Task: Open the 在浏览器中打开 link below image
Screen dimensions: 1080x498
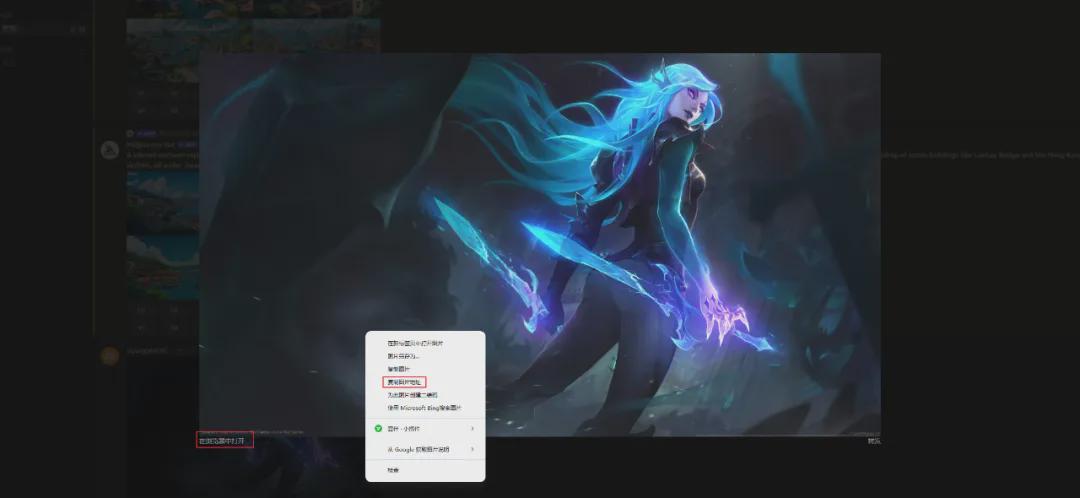Action: point(225,440)
